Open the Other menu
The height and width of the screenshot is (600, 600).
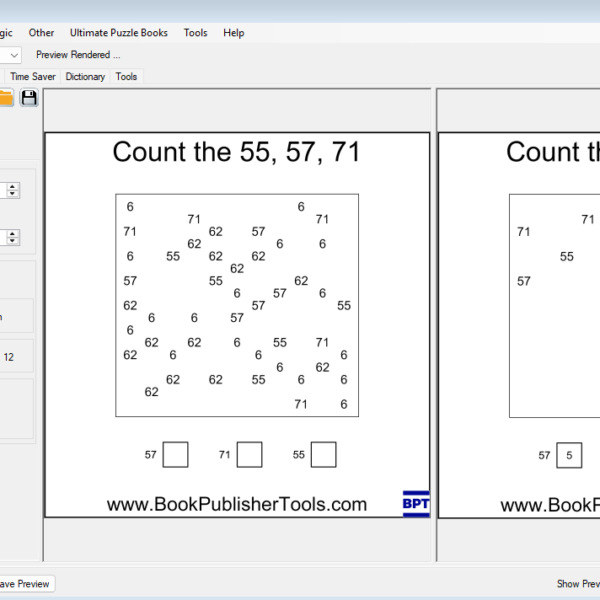[x=42, y=33]
